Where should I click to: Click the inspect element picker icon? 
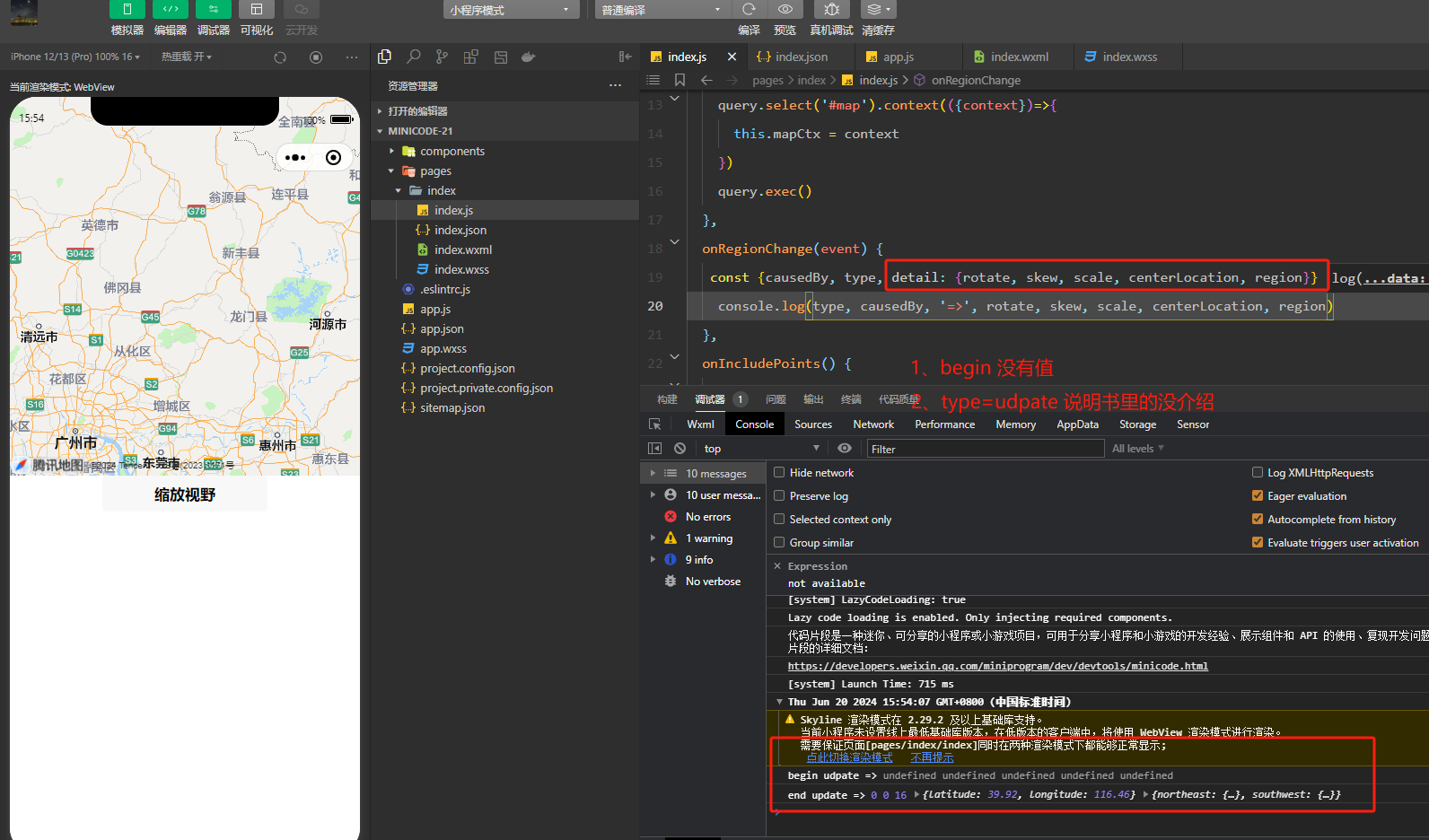click(654, 424)
